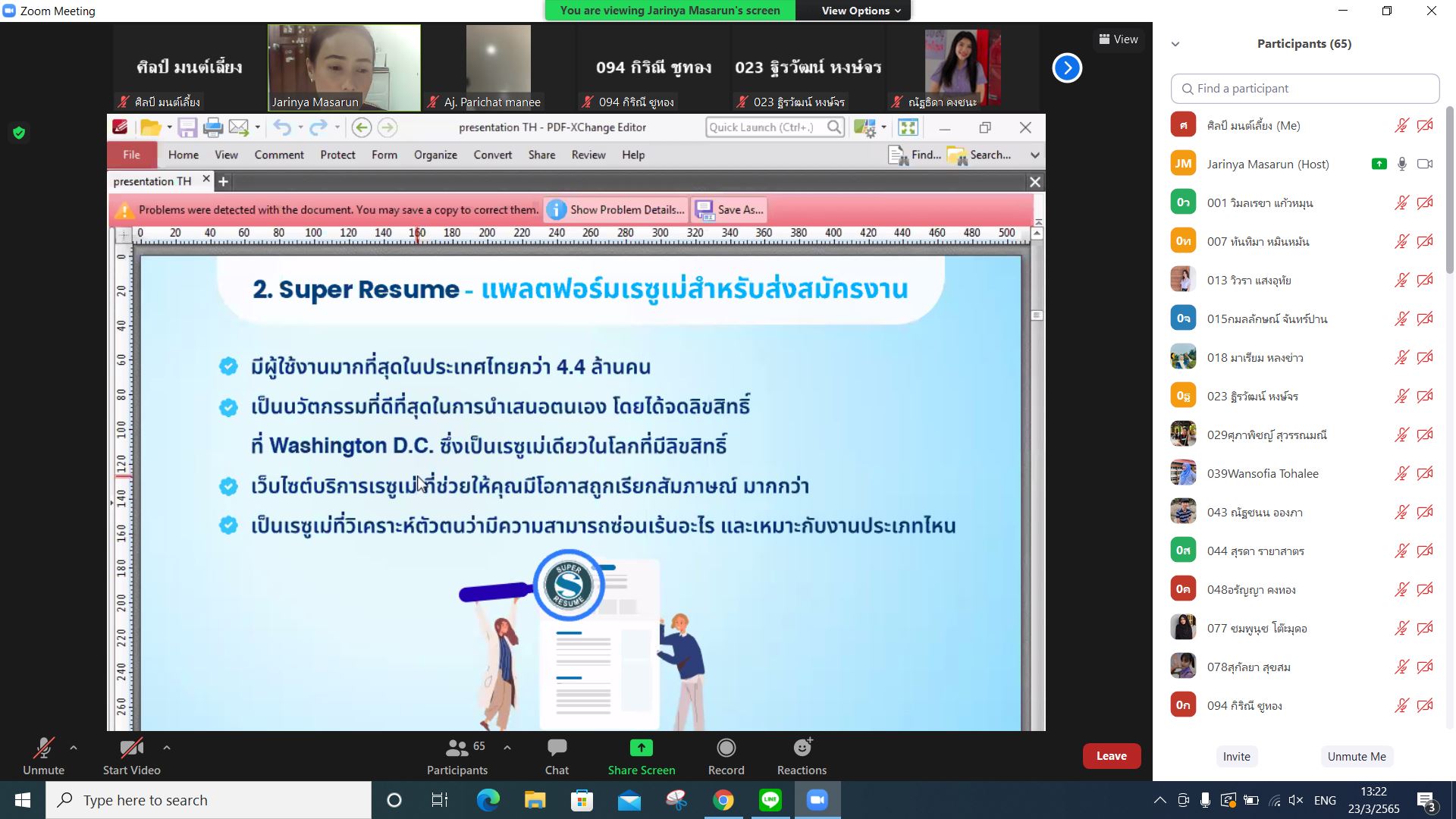
Task: Click the Find... tool in PDF-XChange
Action: 915,155
